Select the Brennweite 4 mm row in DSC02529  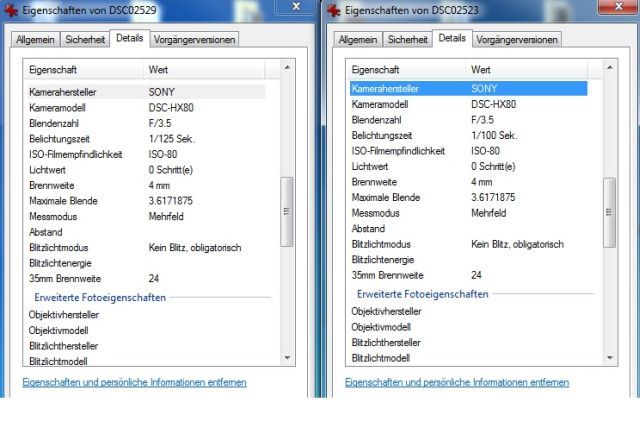click(146, 185)
